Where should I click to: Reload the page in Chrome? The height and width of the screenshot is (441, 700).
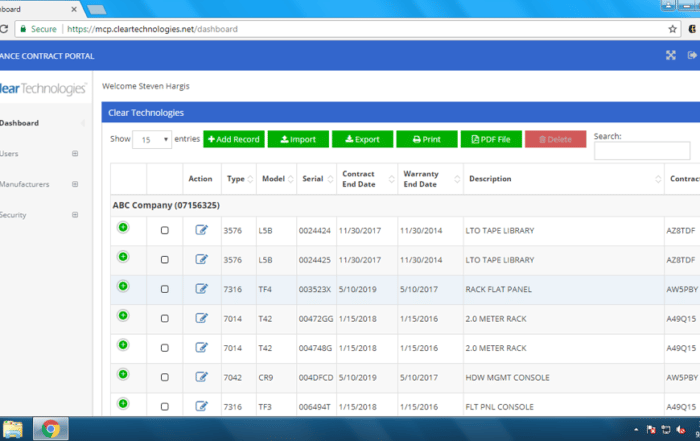click(x=4, y=29)
